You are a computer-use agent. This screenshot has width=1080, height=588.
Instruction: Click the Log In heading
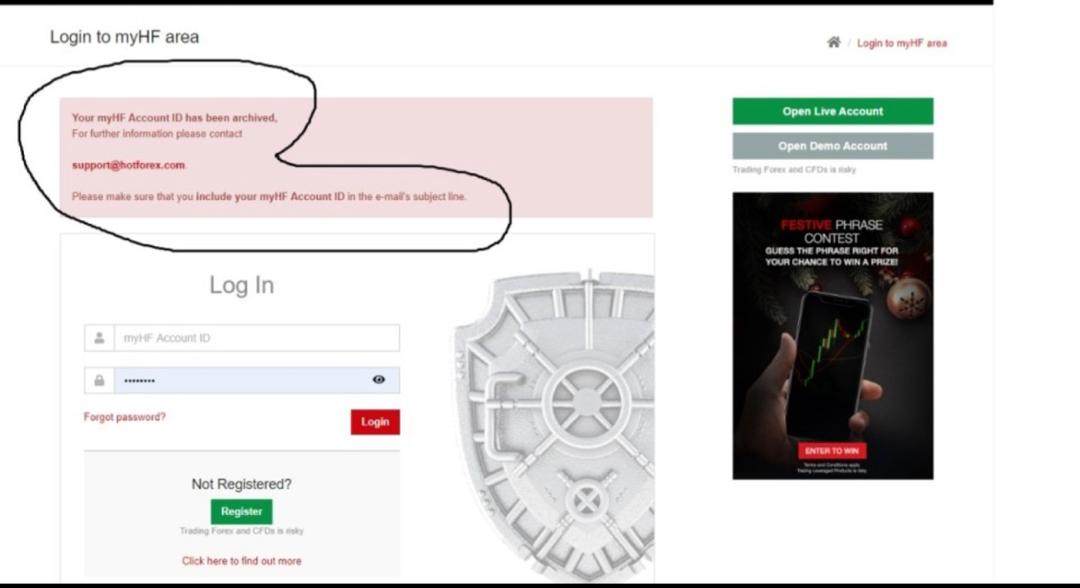(242, 285)
